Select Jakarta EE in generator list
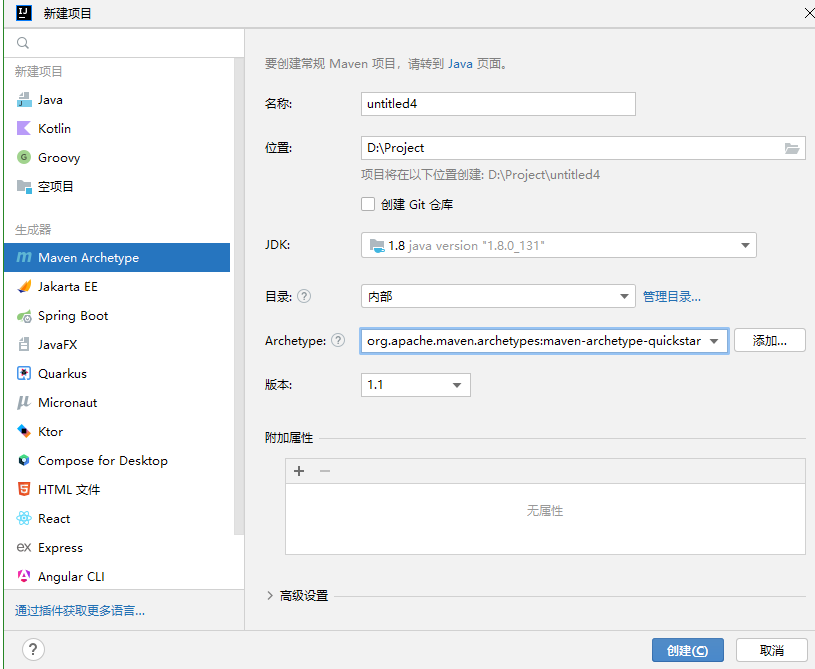 point(67,287)
